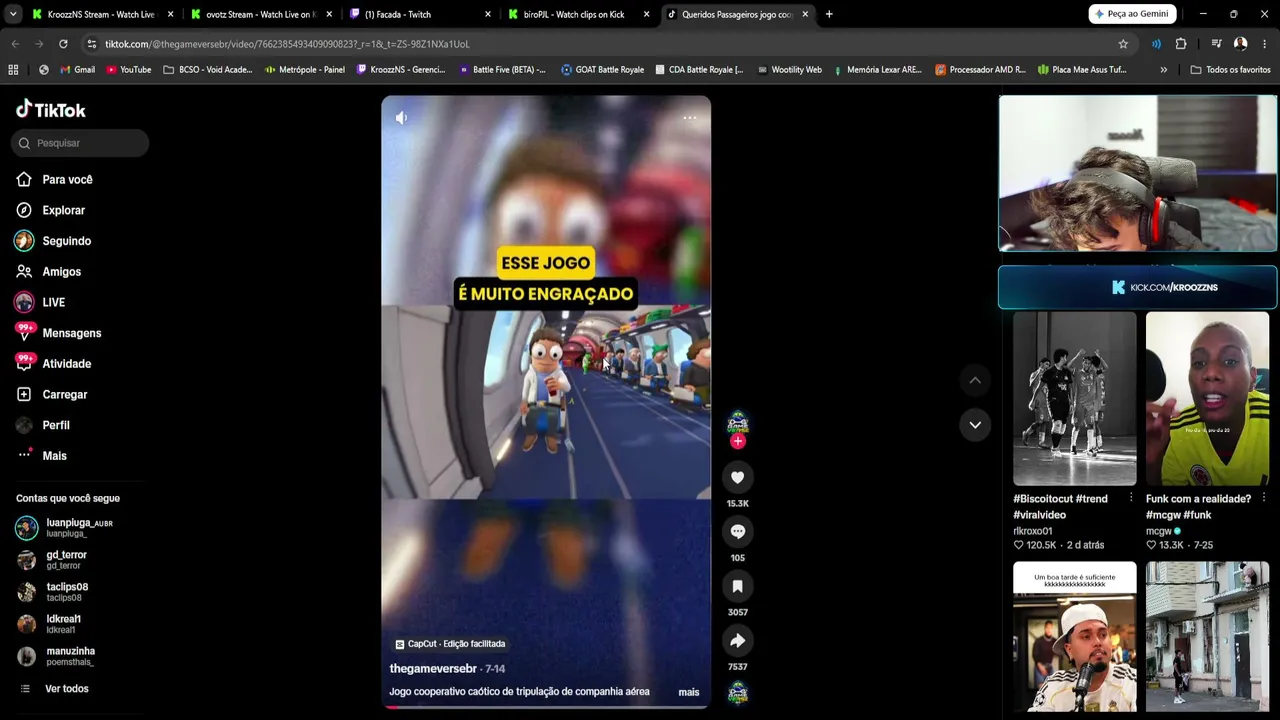Open rlkroxo01 author link

pos(1032,531)
